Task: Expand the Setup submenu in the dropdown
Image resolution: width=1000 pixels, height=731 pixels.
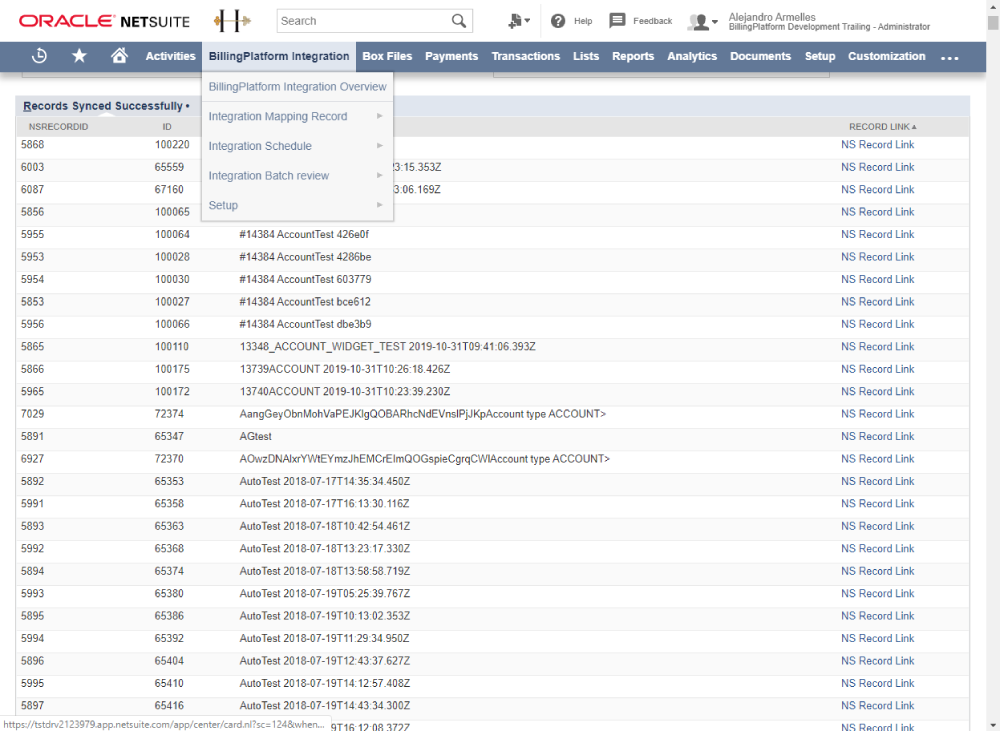Action: [x=297, y=205]
